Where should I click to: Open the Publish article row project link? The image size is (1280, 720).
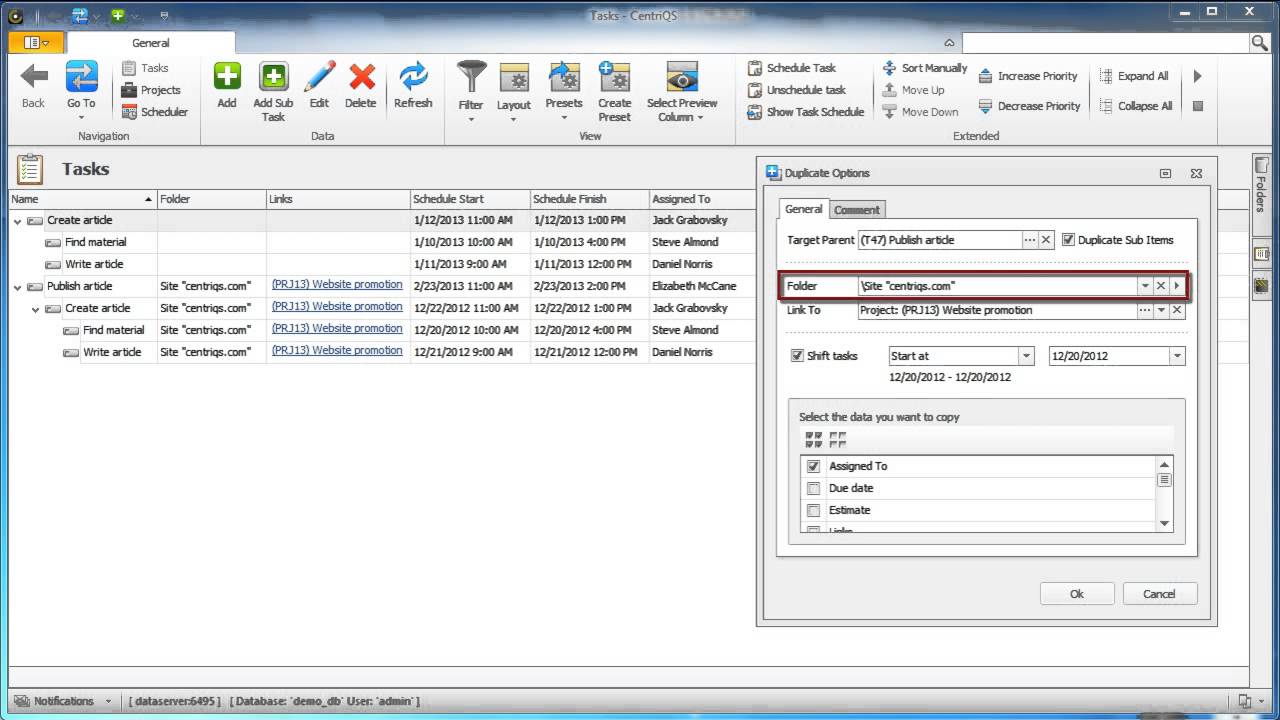(337, 285)
